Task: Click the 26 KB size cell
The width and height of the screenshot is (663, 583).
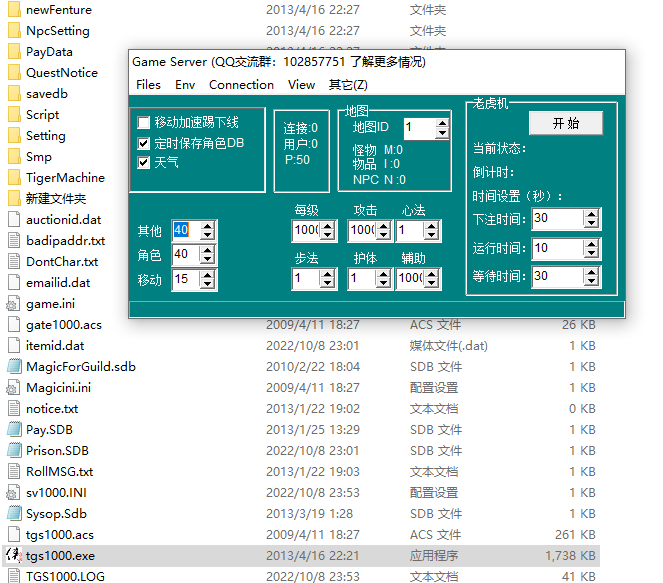Action: tap(578, 325)
